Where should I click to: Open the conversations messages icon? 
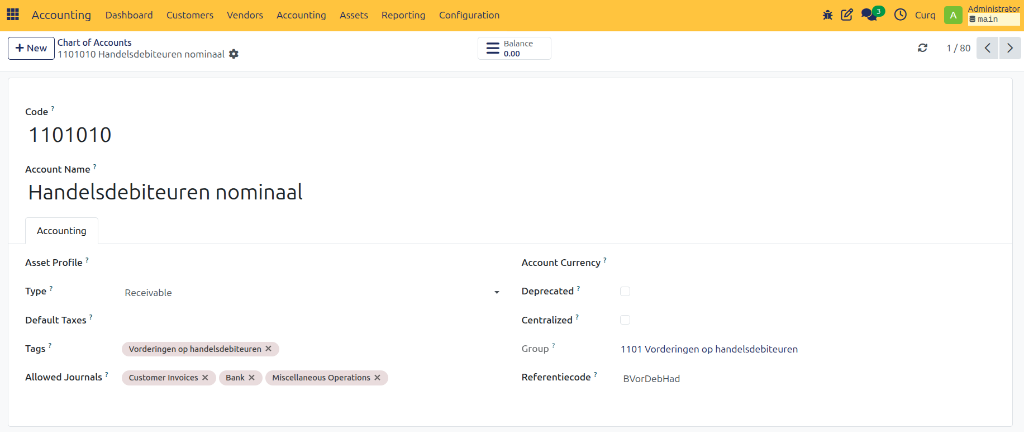coord(869,15)
